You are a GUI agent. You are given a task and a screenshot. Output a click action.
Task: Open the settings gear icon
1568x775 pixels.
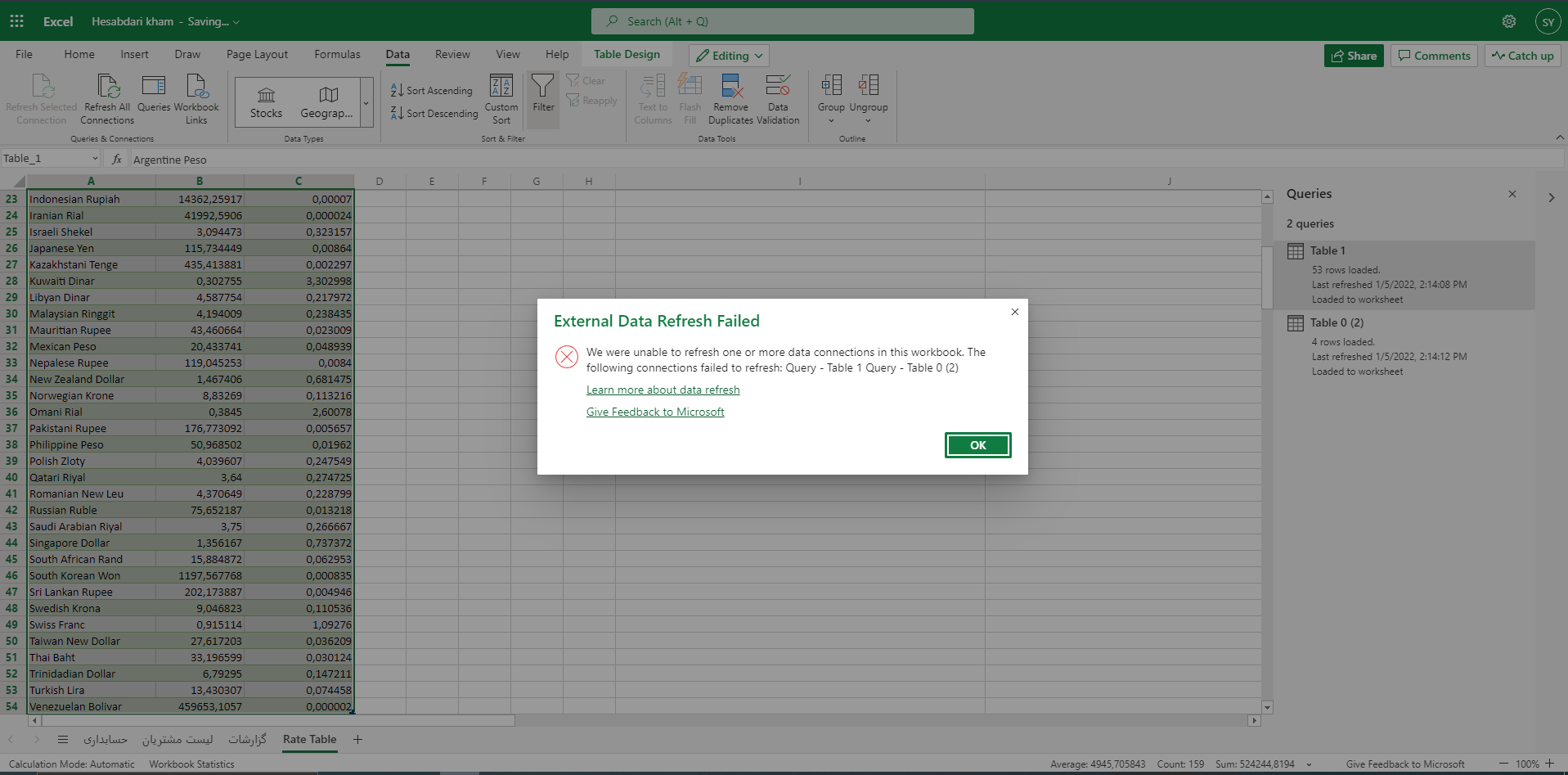coord(1509,21)
